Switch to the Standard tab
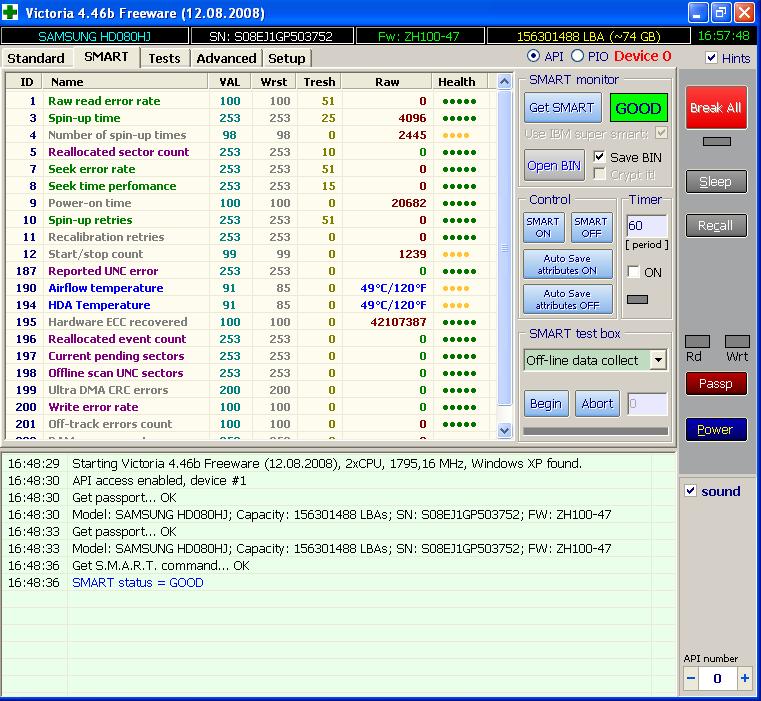 point(36,58)
